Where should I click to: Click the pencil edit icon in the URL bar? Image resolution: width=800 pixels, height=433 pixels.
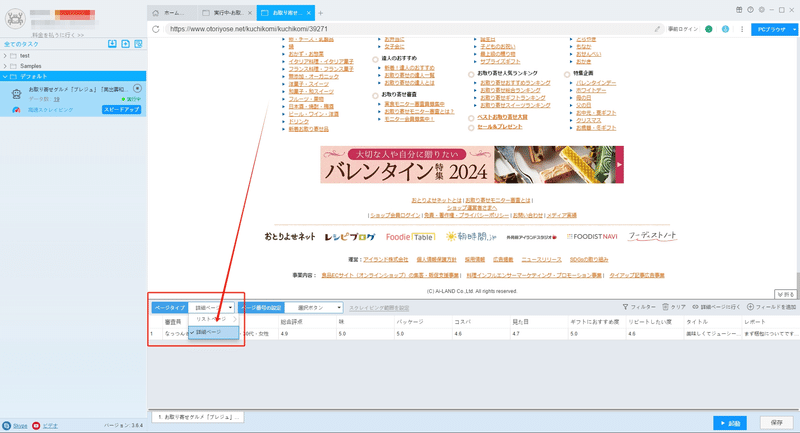[x=657, y=29]
